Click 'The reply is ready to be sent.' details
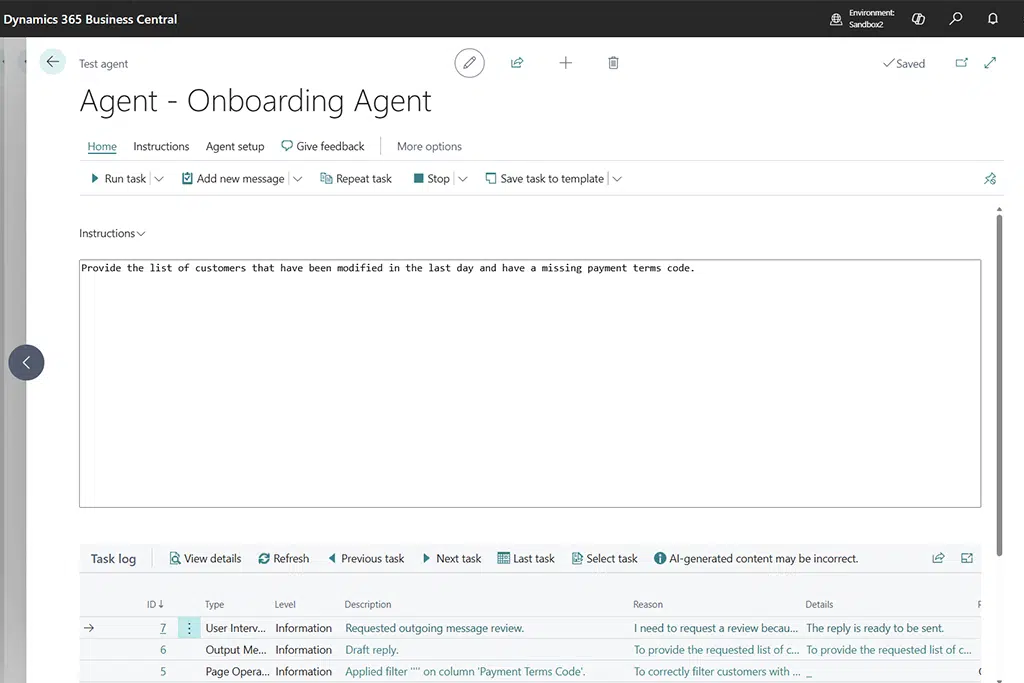This screenshot has width=1024, height=683. coord(875,628)
